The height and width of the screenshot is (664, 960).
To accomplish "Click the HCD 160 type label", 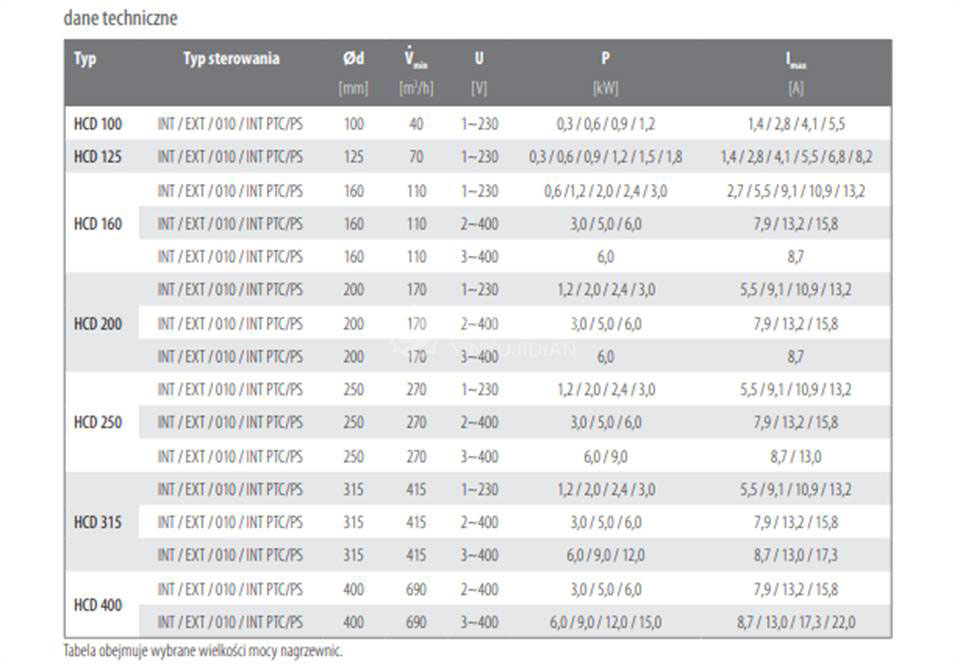I will (x=98, y=224).
